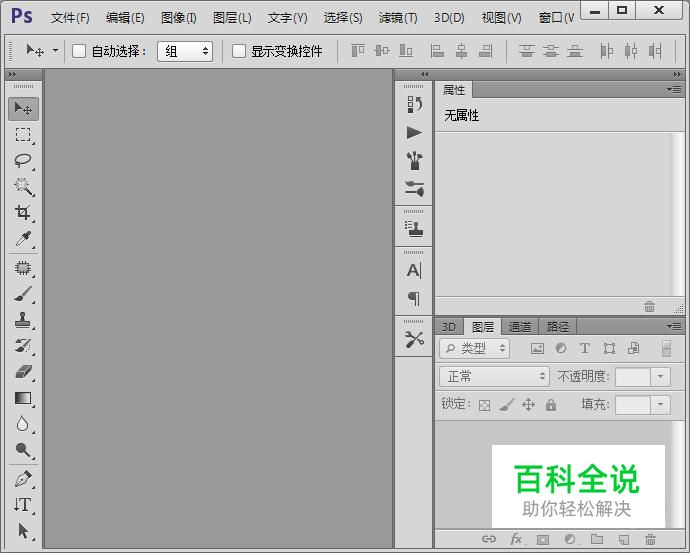Collapse the right panel dock to icons
The height and width of the screenshot is (553, 690).
677,75
